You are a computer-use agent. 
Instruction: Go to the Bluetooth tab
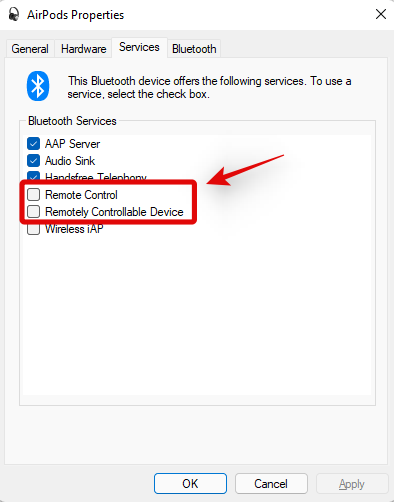(x=194, y=49)
